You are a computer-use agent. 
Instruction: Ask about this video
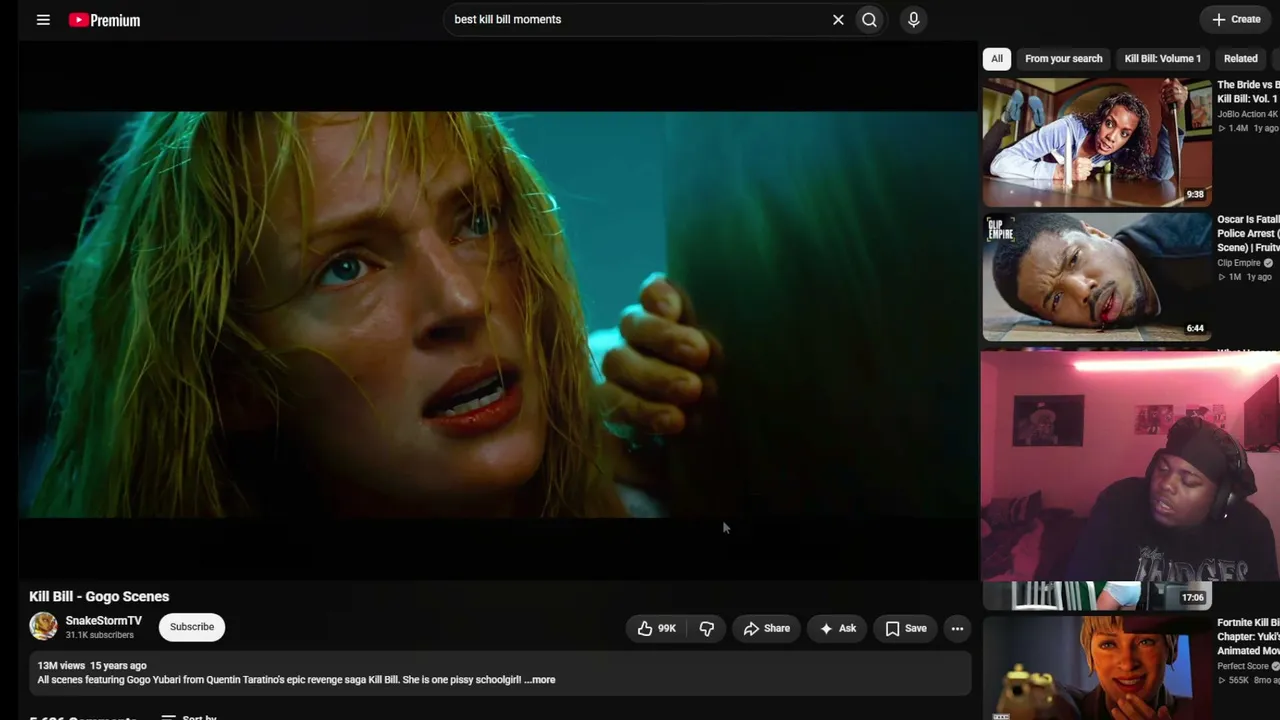click(838, 628)
